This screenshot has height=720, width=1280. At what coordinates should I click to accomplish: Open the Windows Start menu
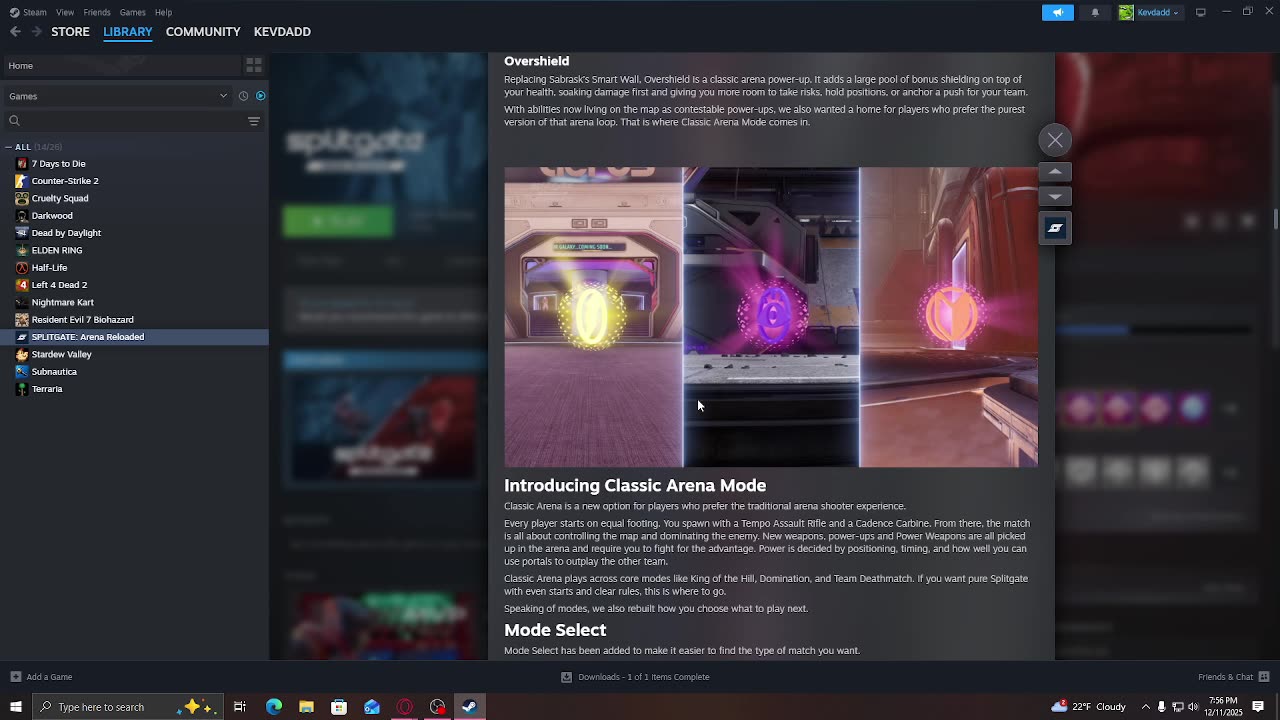coord(15,707)
